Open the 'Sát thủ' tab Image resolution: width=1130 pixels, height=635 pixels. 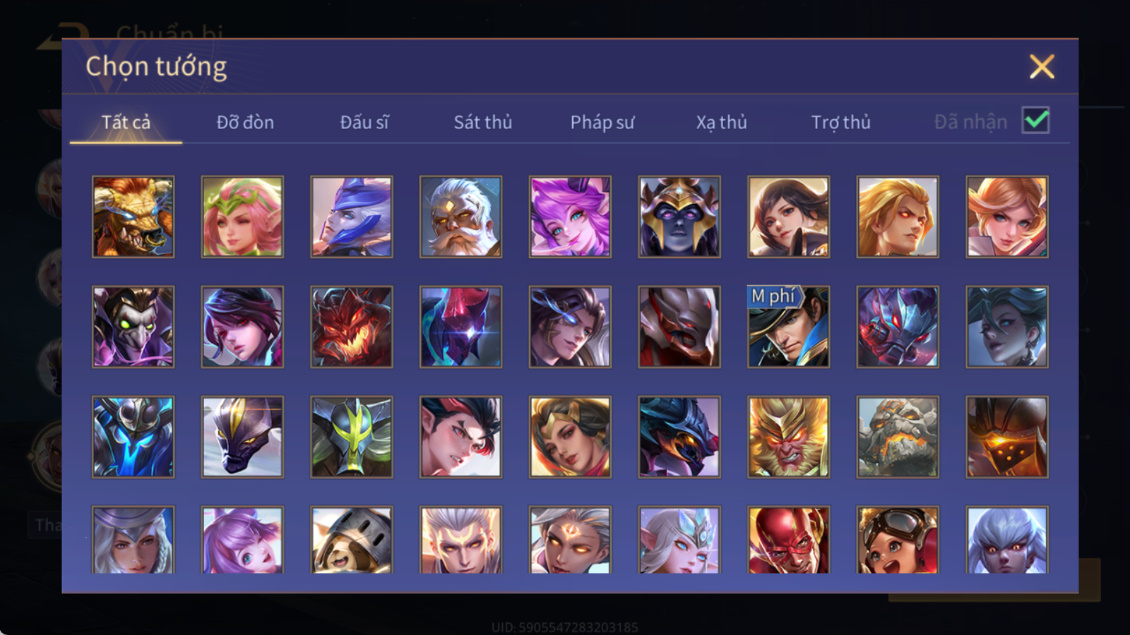[x=483, y=123]
